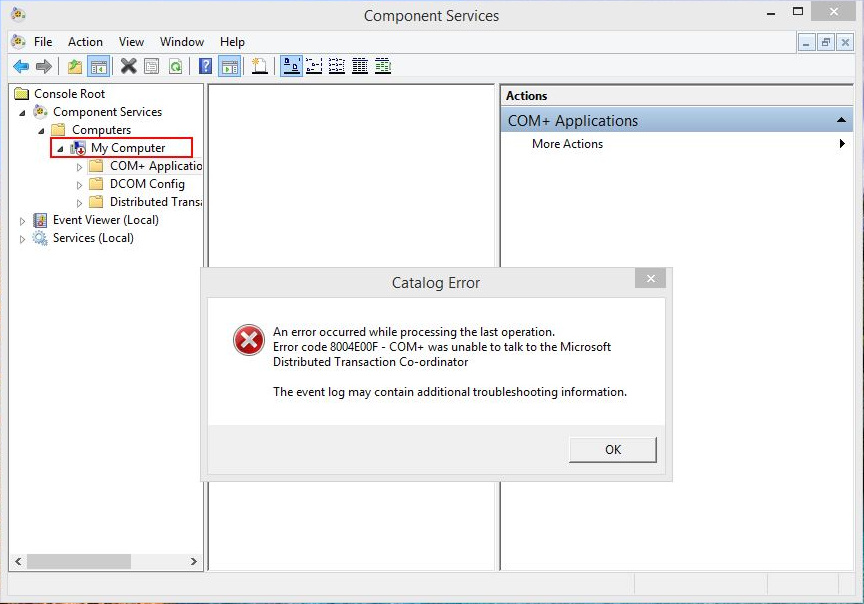Select Small Icons view toolbar button
This screenshot has height=604, width=864.
[x=314, y=67]
